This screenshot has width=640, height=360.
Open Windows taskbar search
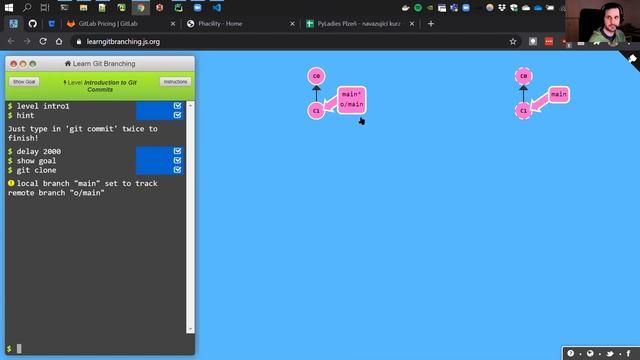point(27,7)
